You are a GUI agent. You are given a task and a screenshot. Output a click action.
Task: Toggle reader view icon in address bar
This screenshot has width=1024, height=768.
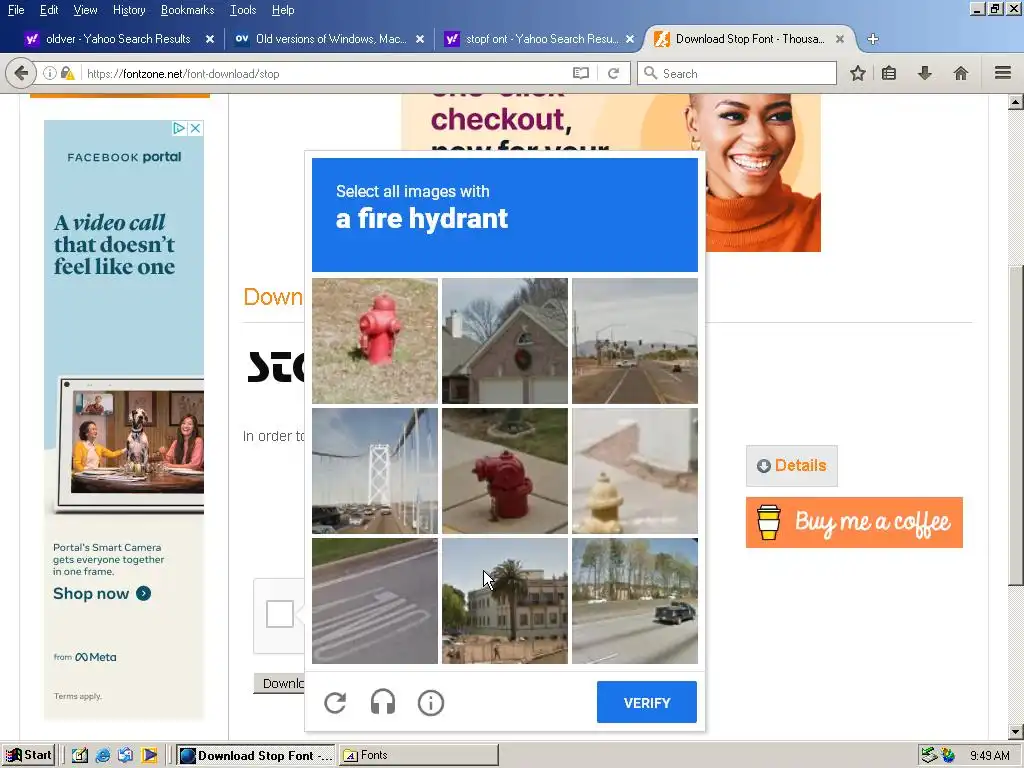[x=581, y=73]
